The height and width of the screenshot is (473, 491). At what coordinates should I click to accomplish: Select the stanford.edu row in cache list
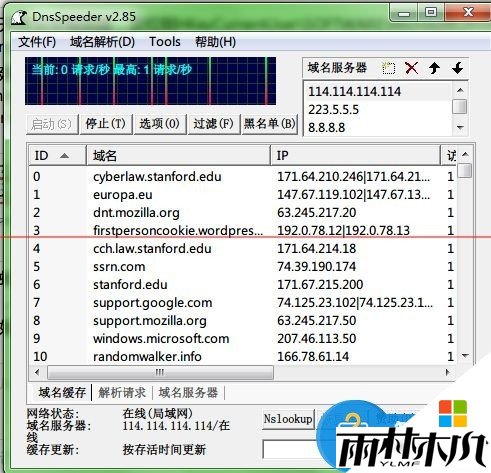pyautogui.click(x=242, y=284)
